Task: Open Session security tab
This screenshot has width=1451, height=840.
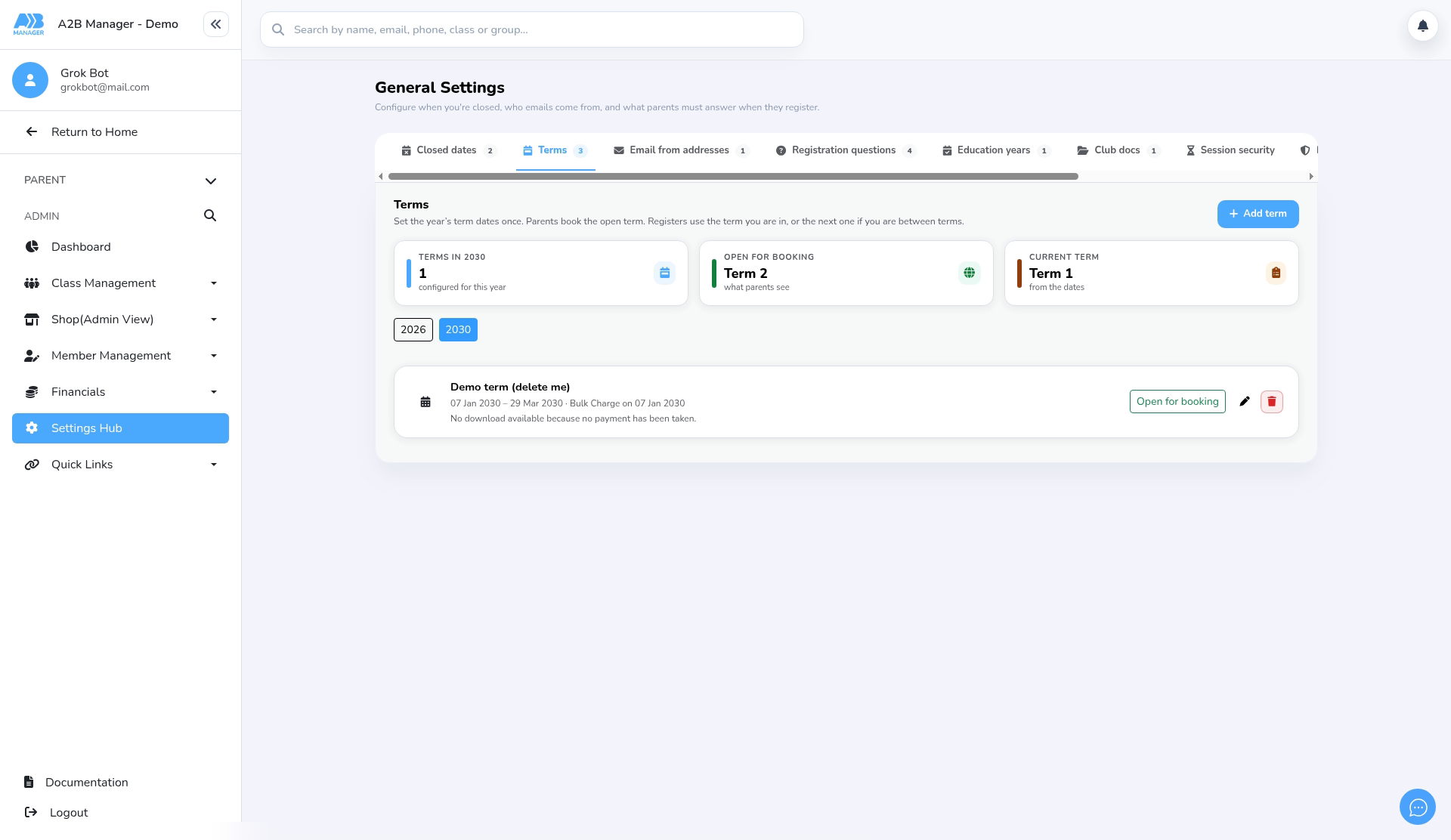Action: pos(1230,150)
